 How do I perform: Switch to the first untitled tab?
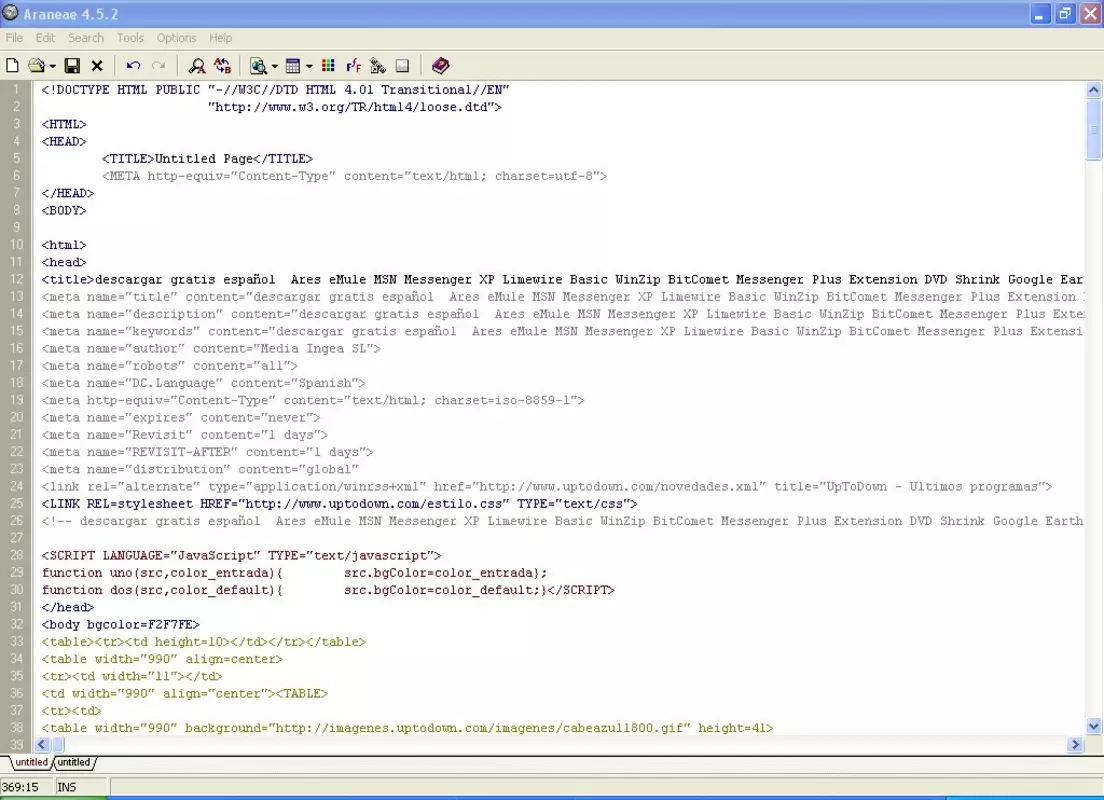tap(30, 762)
